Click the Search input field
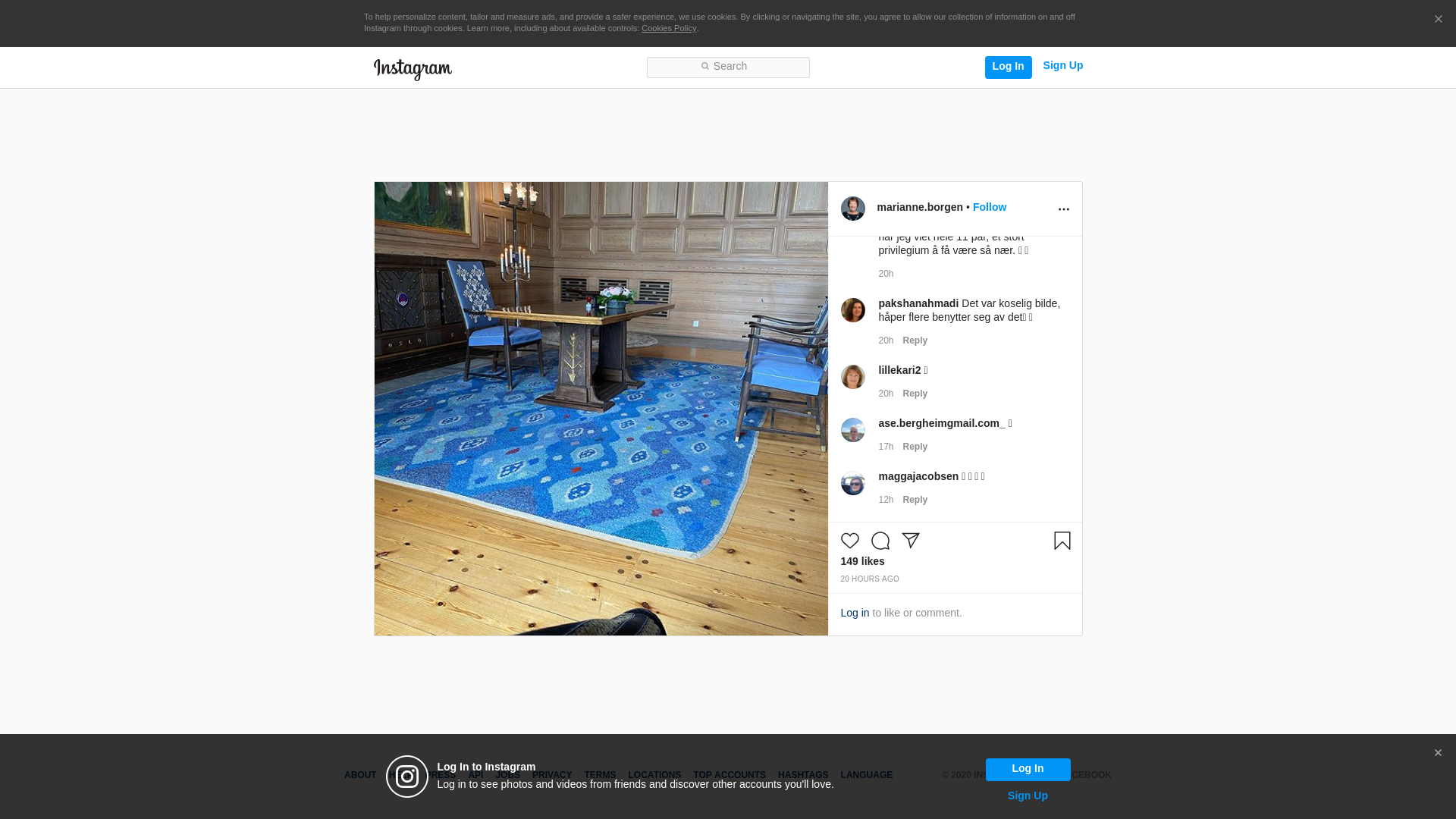The height and width of the screenshot is (819, 1456). (728, 67)
